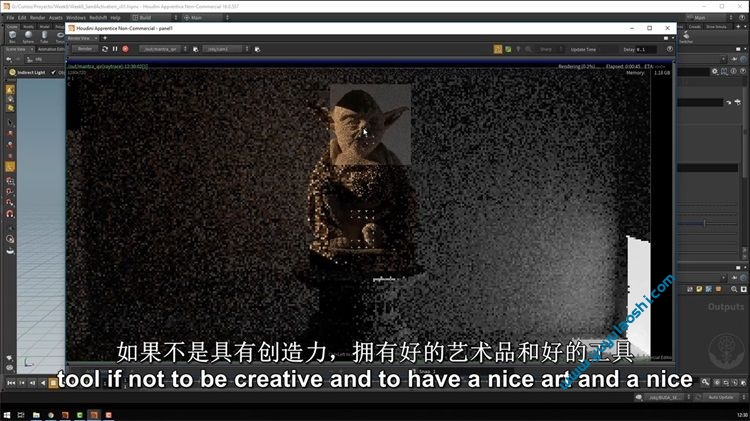Add a new tab beside Render View
This screenshot has height=421, width=750.
click(105, 38)
